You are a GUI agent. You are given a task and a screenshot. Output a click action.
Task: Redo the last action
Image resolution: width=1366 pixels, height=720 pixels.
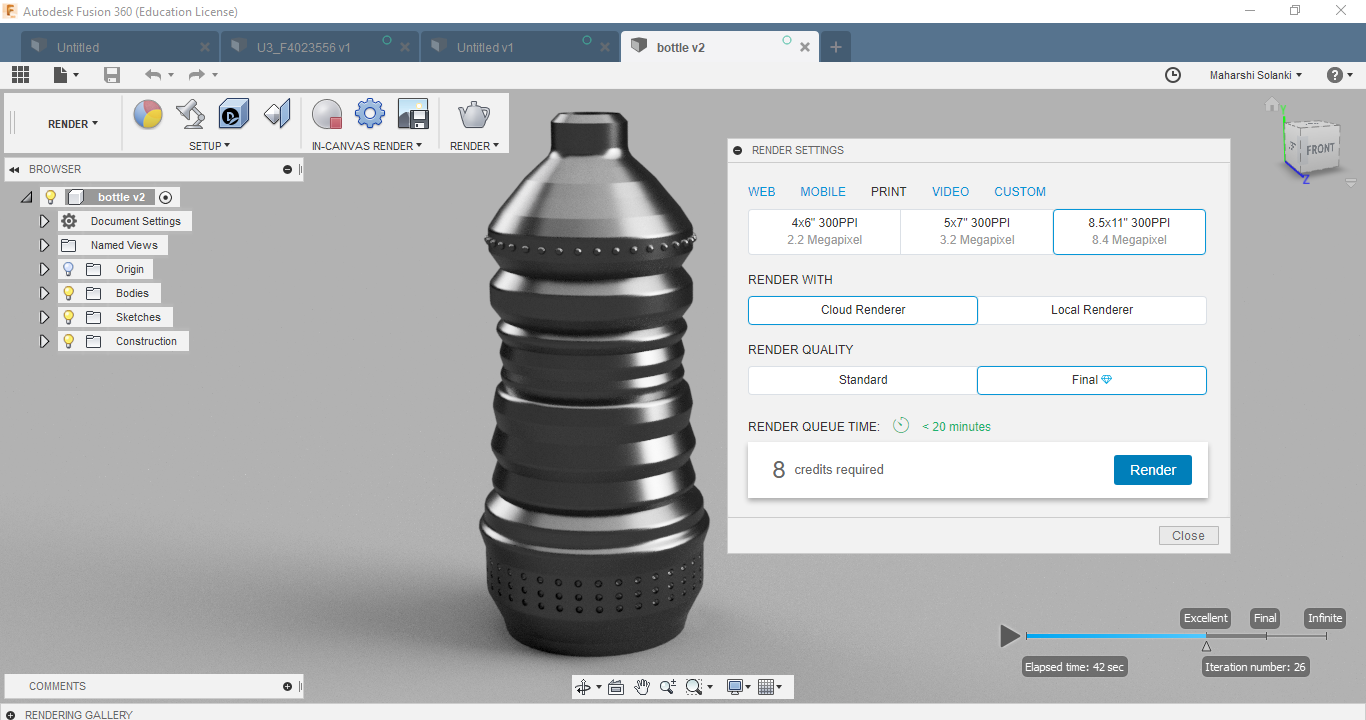click(x=196, y=75)
